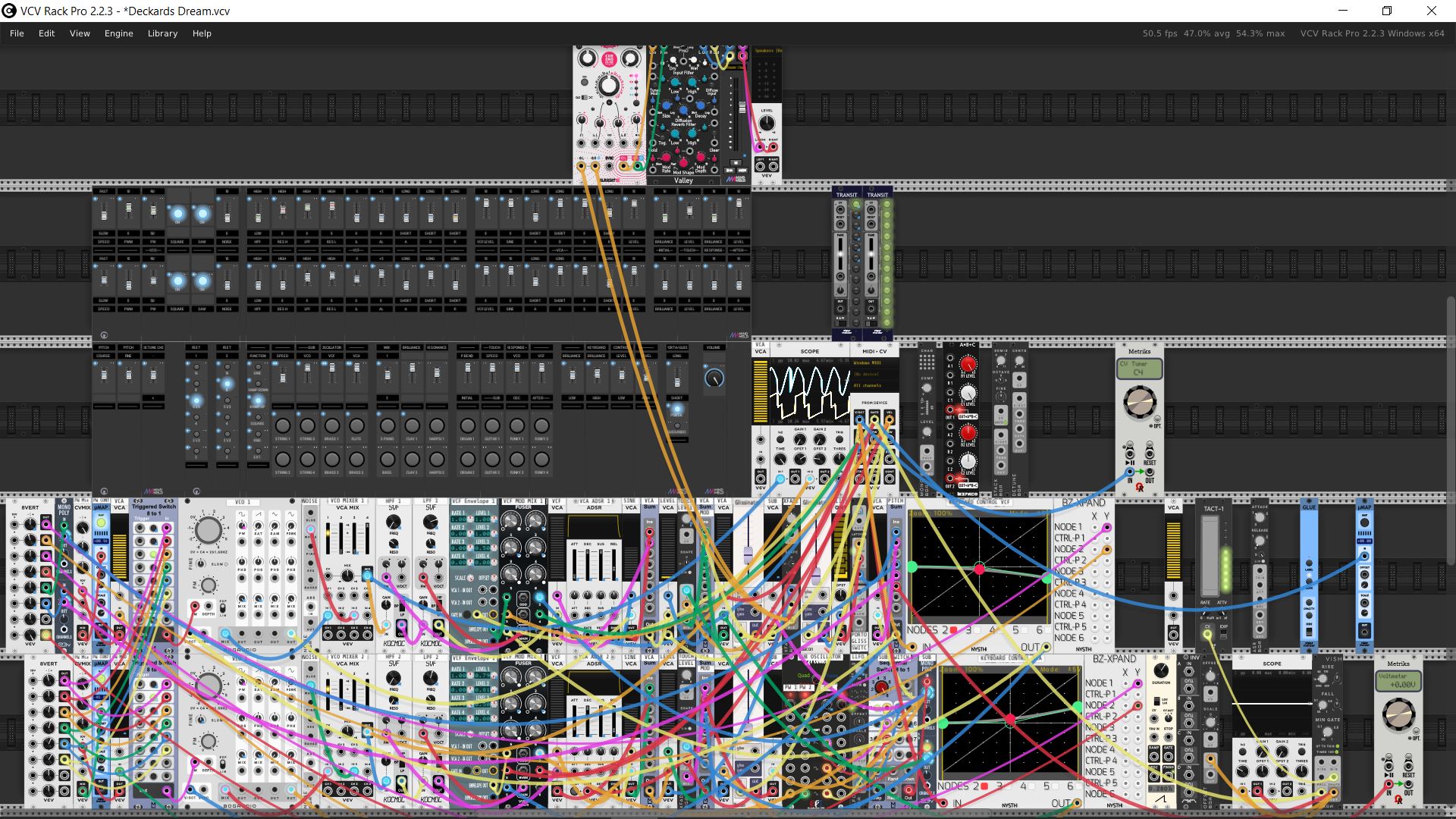This screenshot has height=819, width=1456.
Task: Click the OPT button on CV Tuner Metriks
Action: coord(1157,419)
